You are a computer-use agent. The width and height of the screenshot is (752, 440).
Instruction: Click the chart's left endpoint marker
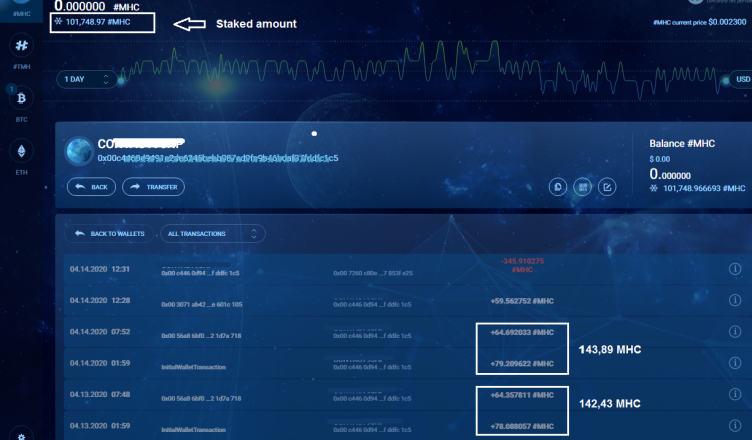[x=121, y=81]
